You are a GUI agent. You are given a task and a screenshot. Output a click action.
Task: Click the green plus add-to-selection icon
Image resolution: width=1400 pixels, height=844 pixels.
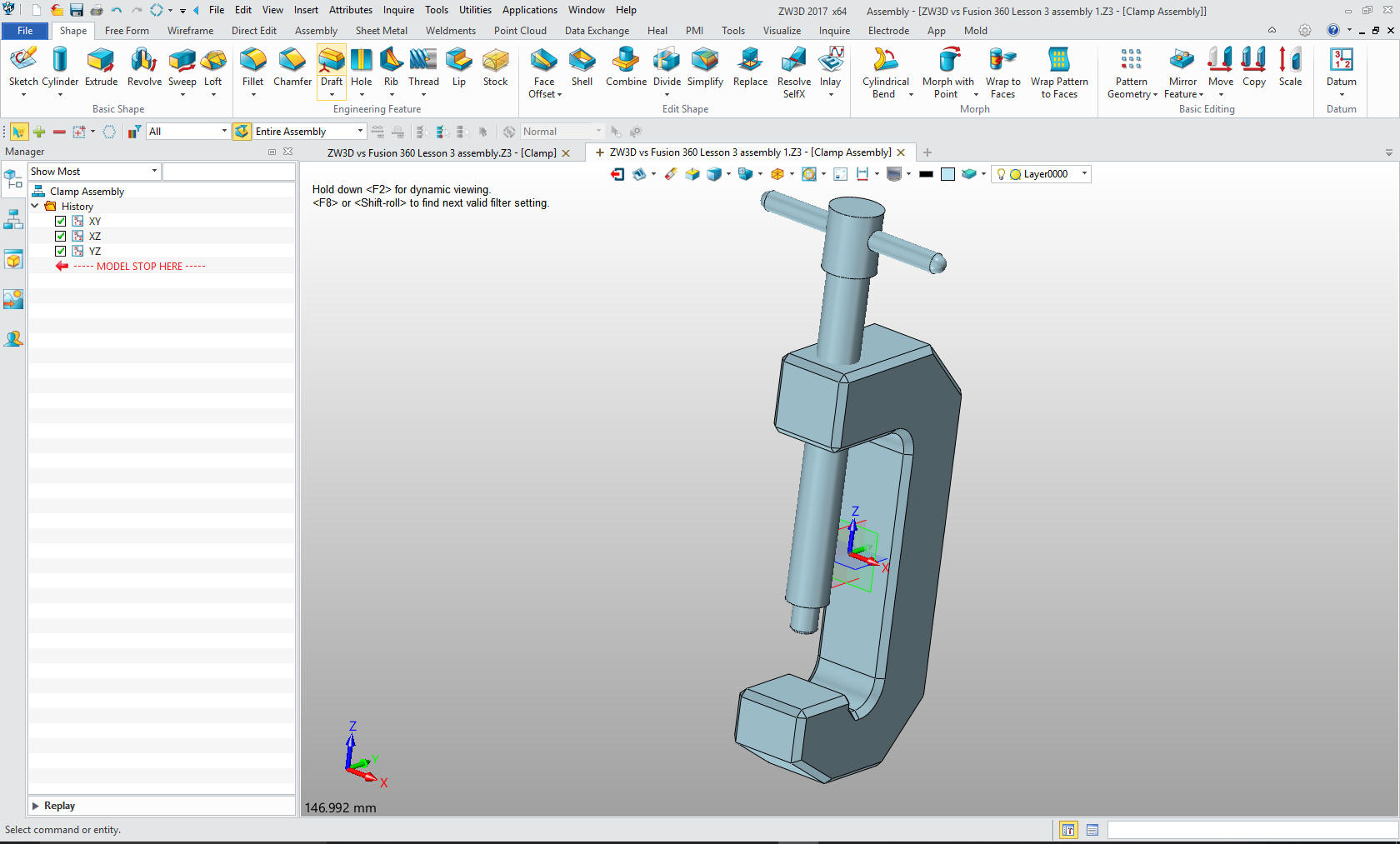coord(39,132)
